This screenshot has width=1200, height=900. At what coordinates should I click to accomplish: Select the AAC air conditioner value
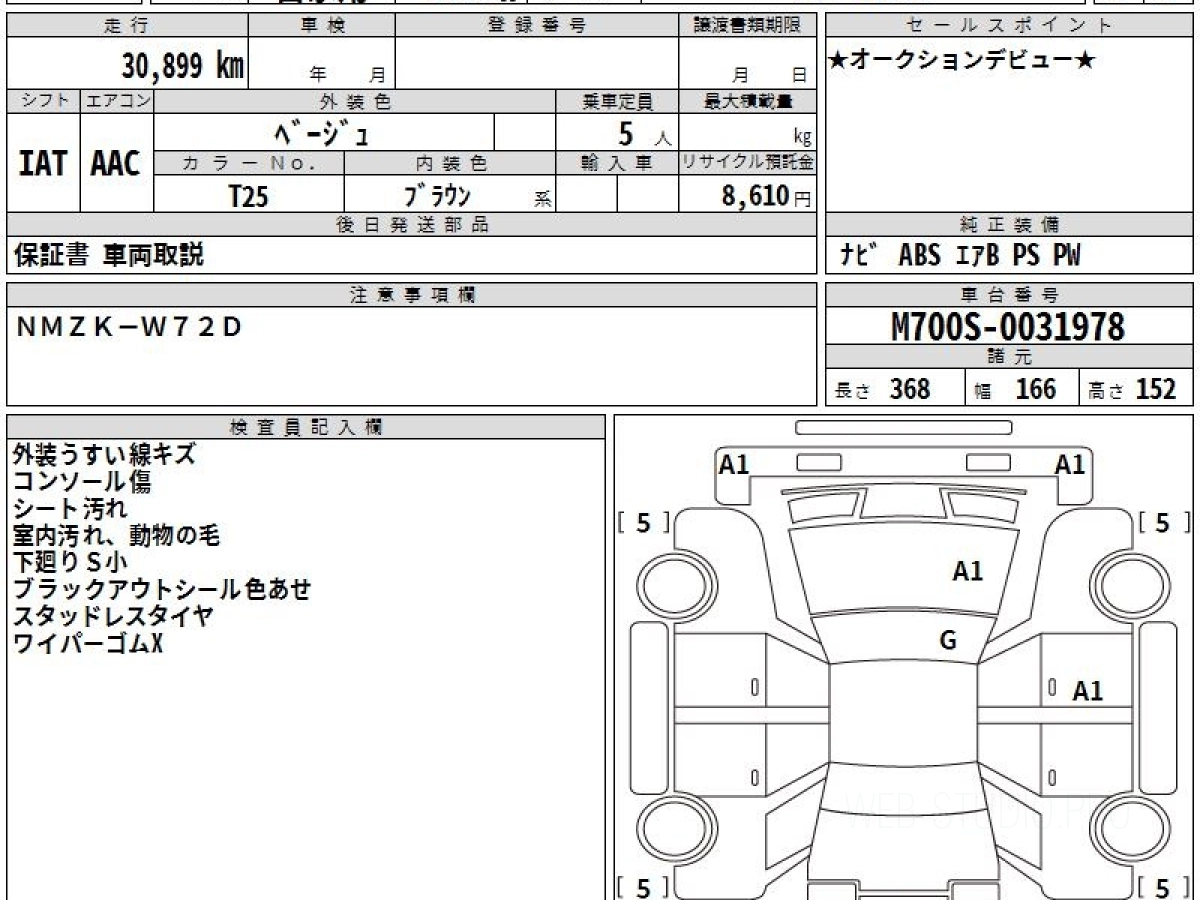pos(116,164)
